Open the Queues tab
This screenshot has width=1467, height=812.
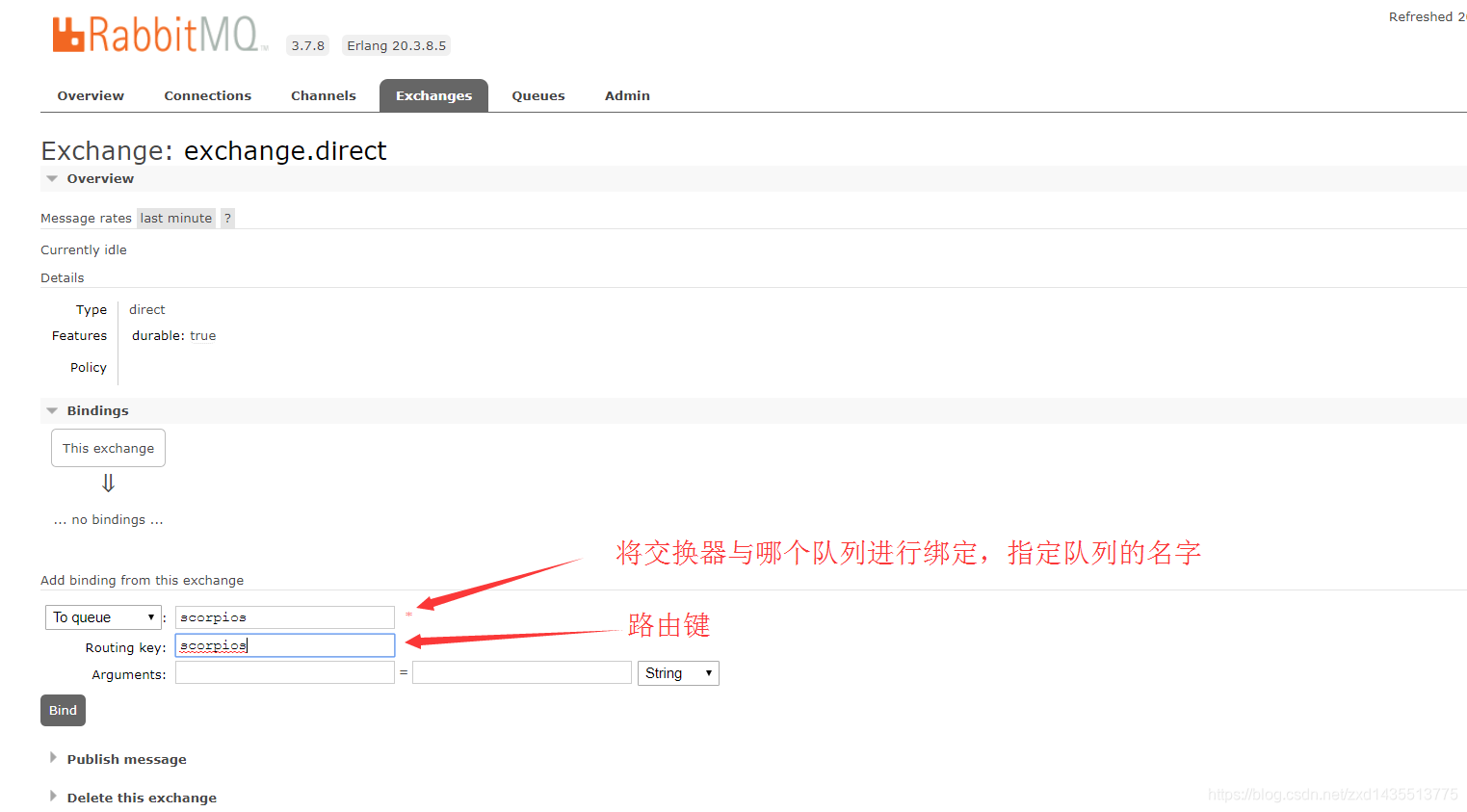coord(538,95)
